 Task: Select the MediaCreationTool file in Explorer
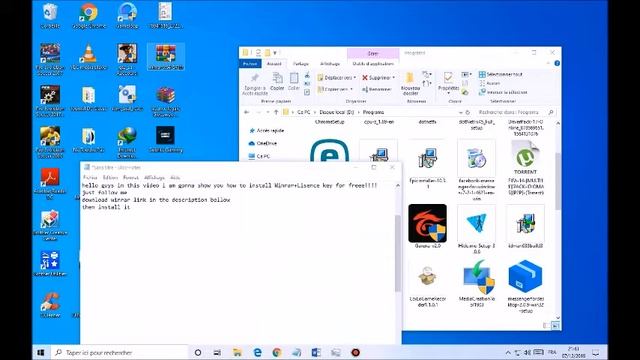coord(476,283)
